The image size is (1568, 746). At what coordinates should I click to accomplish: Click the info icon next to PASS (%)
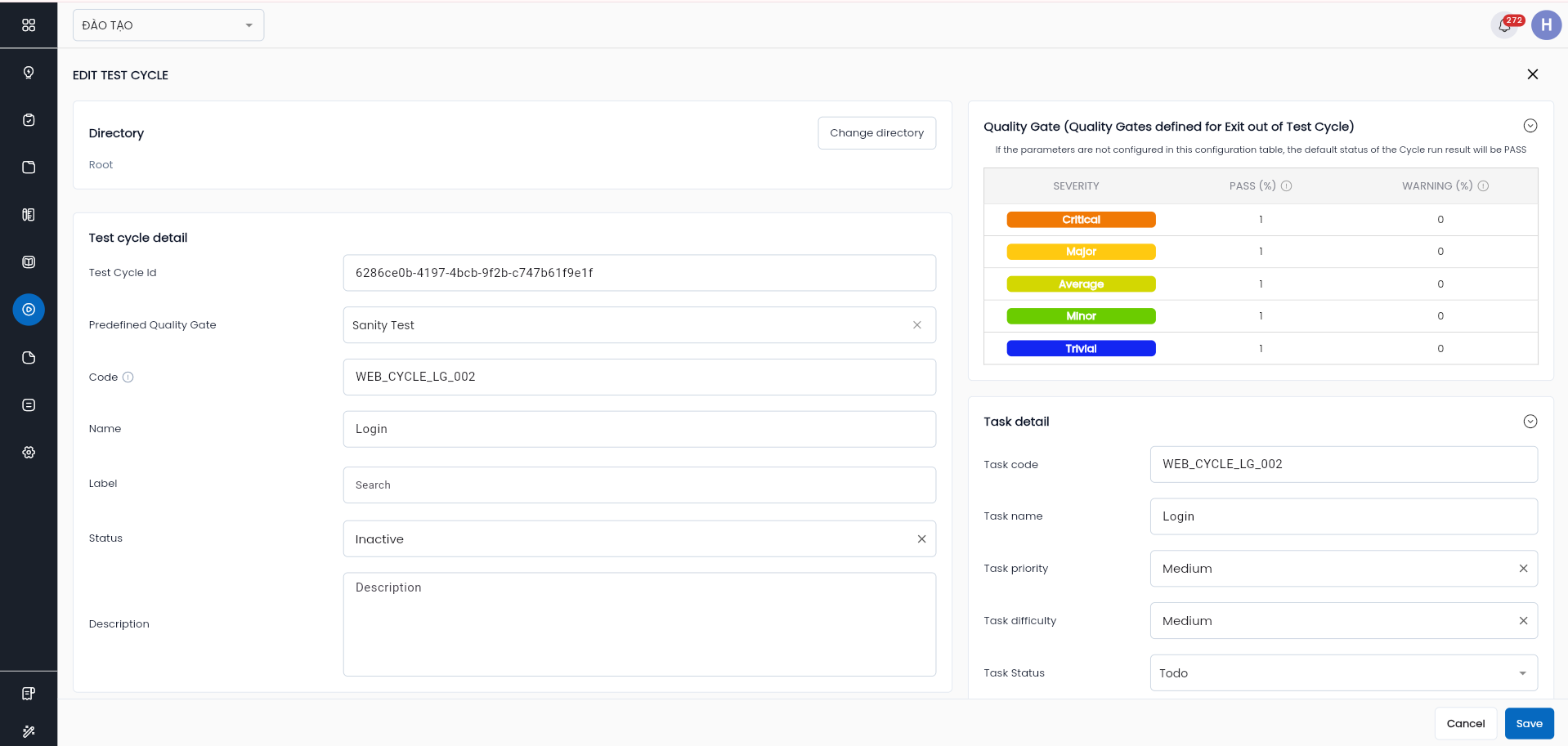pyautogui.click(x=1286, y=186)
